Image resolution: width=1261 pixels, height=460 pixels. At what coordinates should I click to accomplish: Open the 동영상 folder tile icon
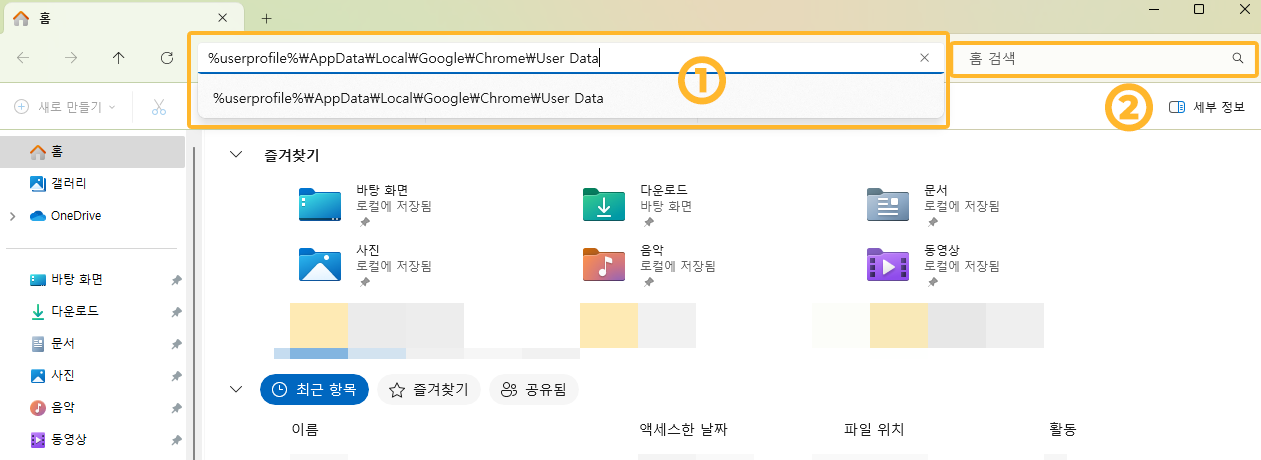(888, 265)
